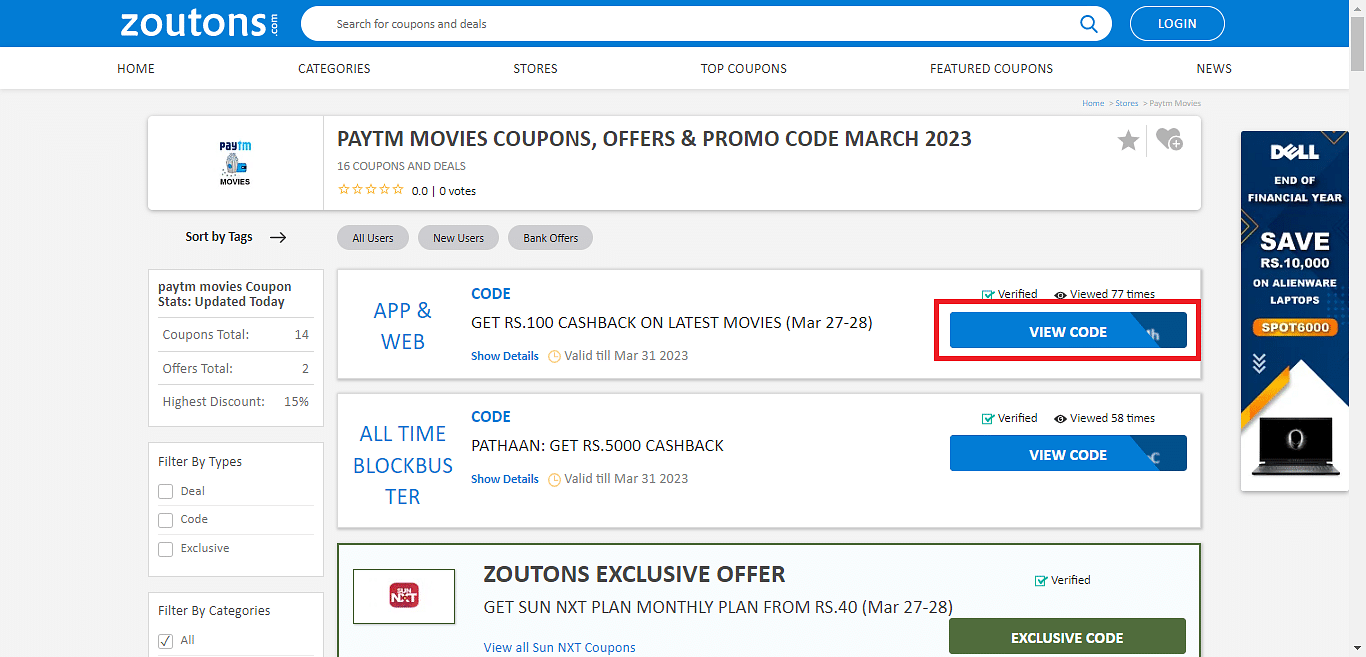Click the Zoutons logo

[x=199, y=23]
